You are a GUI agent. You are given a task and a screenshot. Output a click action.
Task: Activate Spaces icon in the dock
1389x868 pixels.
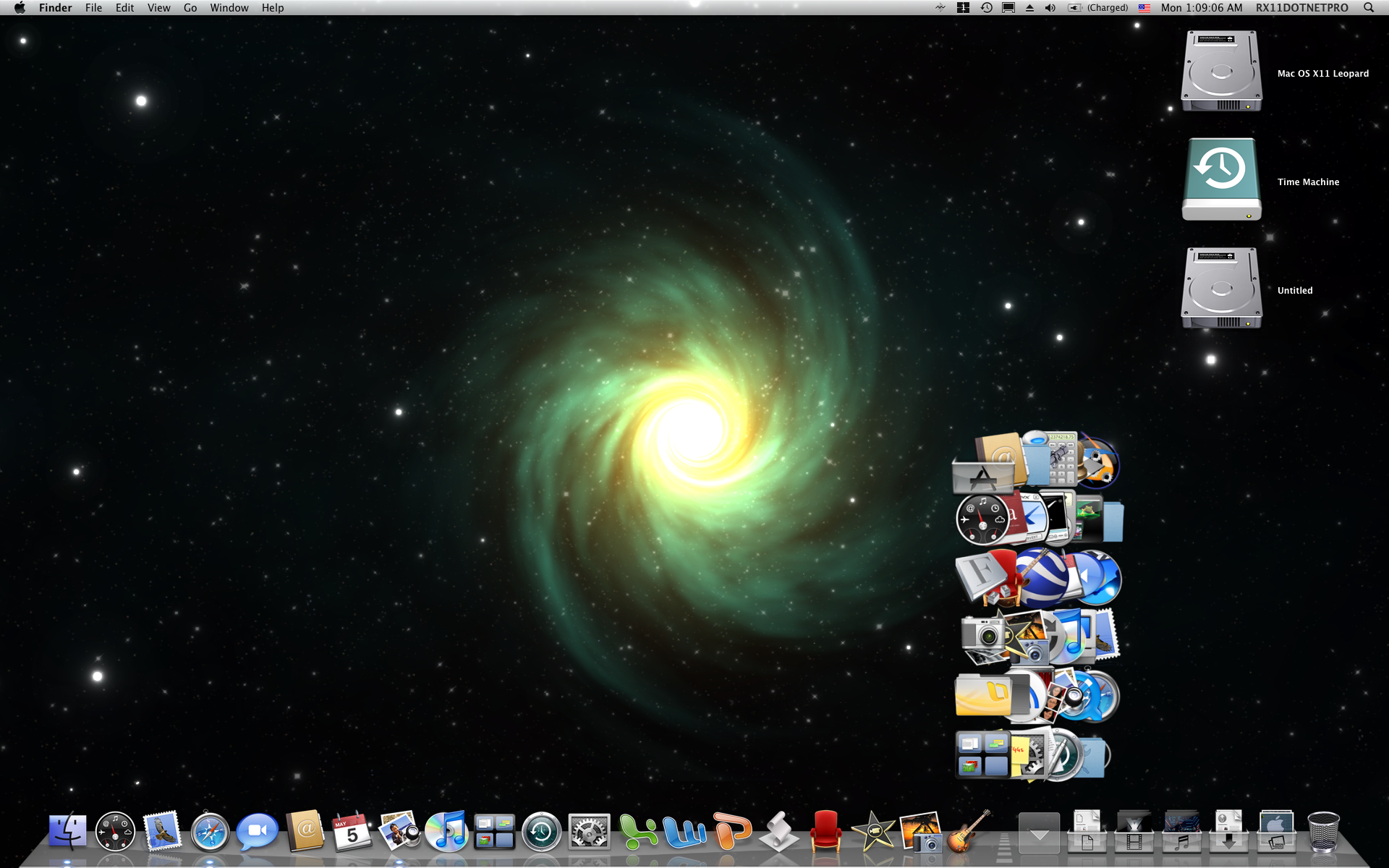pos(494,832)
